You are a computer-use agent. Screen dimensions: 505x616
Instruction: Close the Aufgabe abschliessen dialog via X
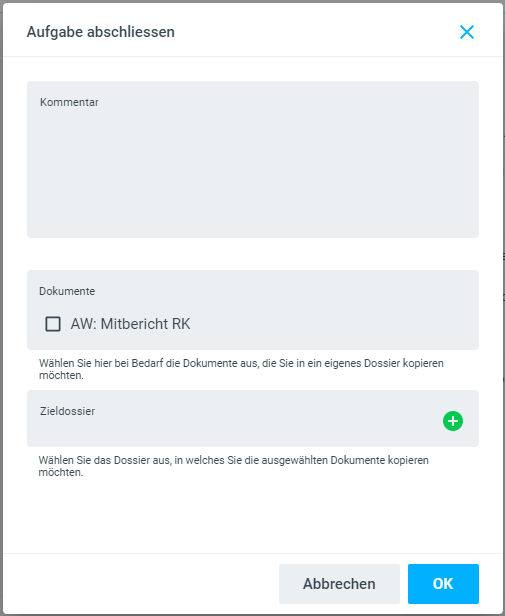pos(467,32)
